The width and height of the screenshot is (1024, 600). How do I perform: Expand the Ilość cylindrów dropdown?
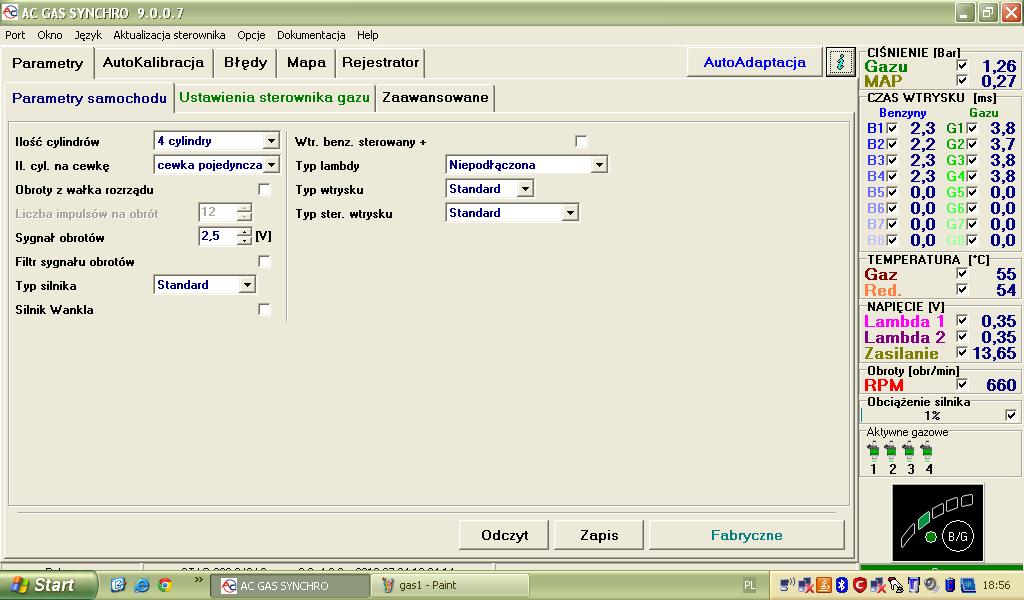(x=270, y=142)
